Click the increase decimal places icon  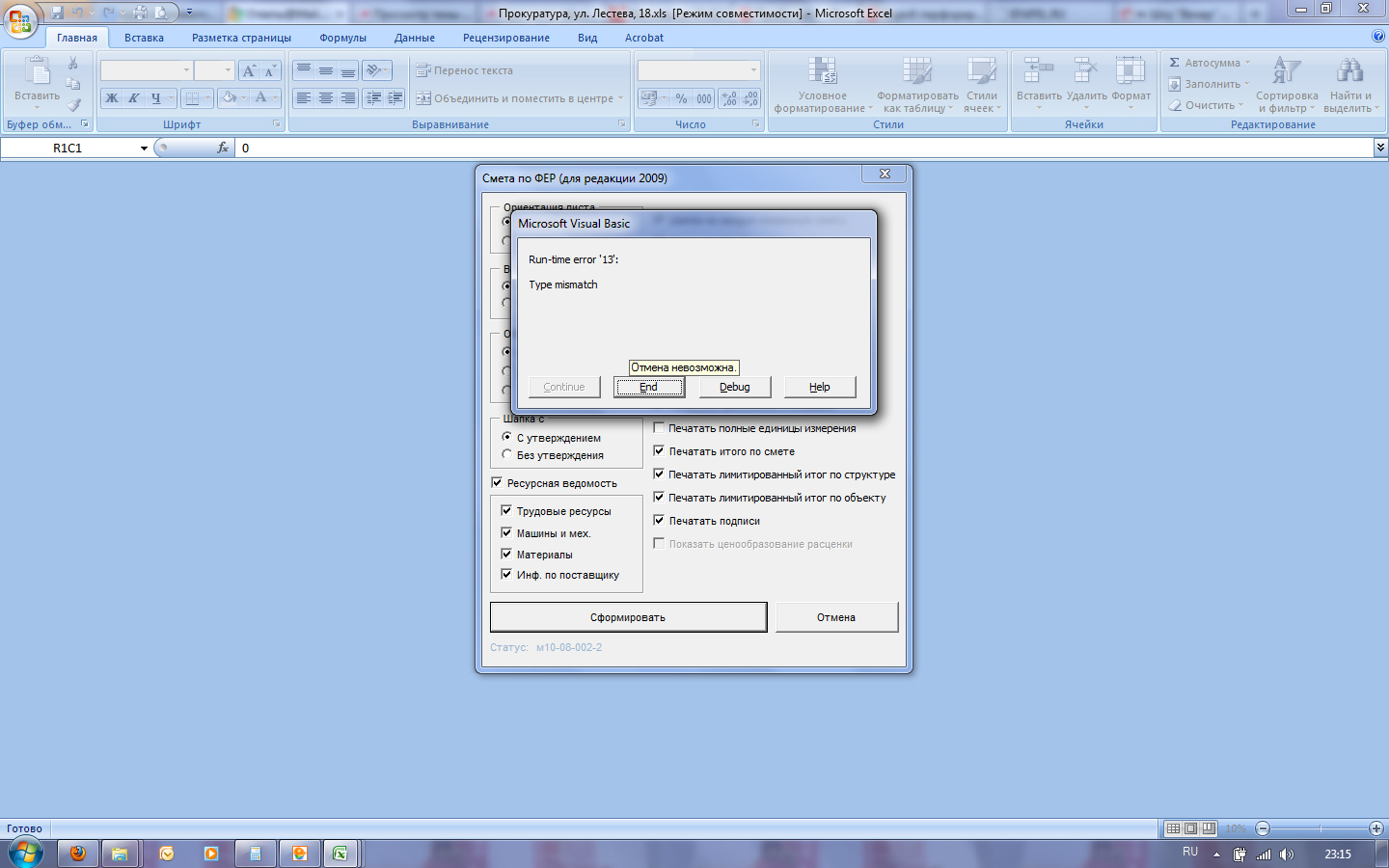pyautogui.click(x=729, y=98)
